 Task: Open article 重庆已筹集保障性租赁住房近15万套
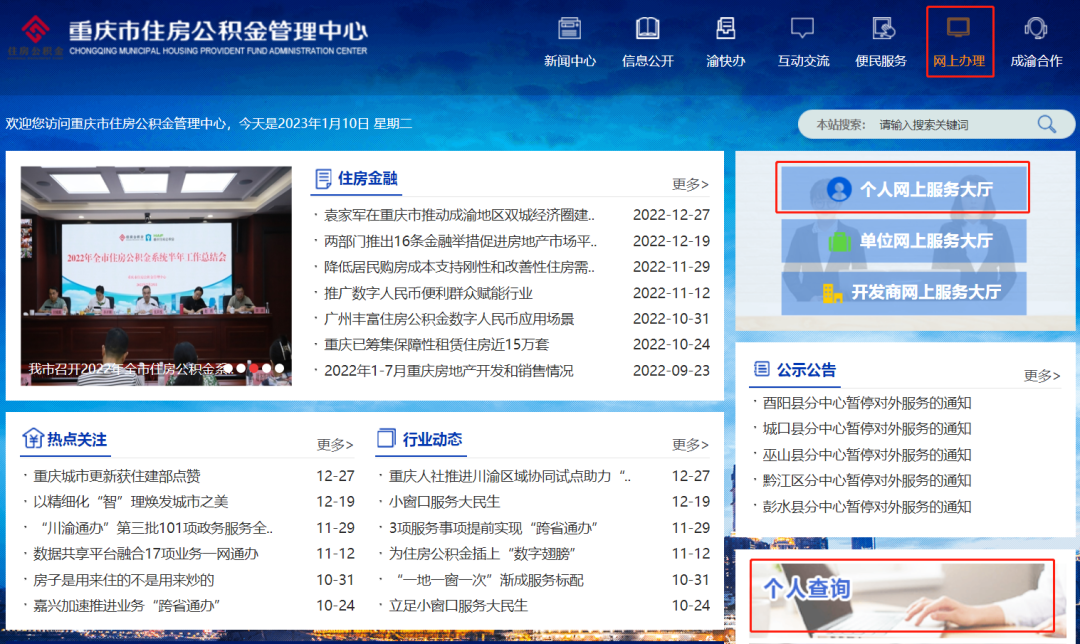(437, 344)
